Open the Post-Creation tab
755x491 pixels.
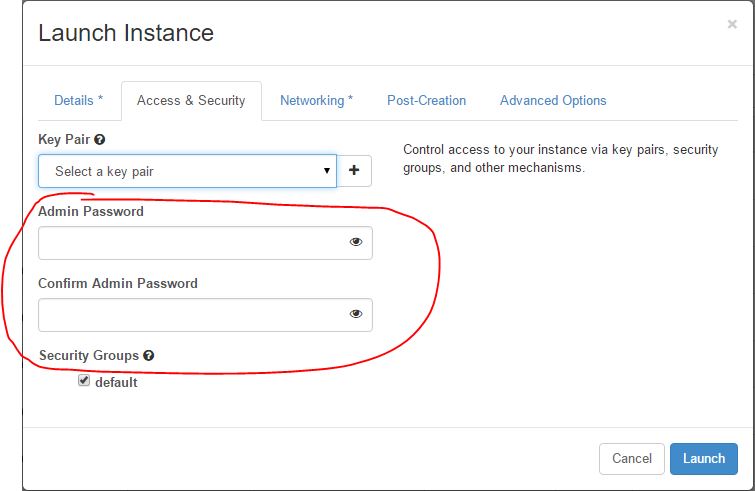[427, 100]
